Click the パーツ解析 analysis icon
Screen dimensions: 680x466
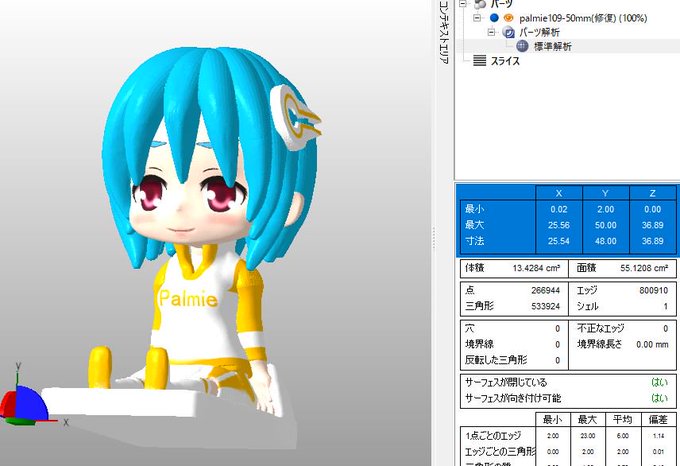[508, 32]
